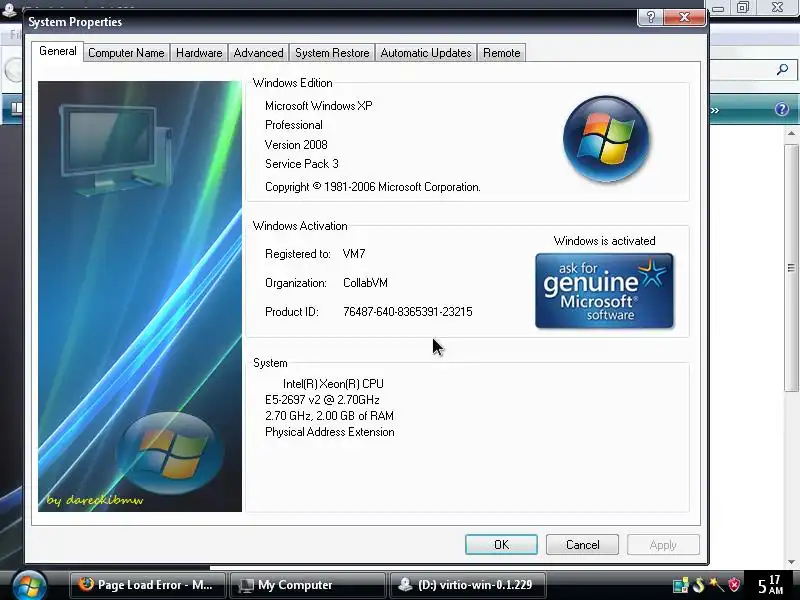Image resolution: width=800 pixels, height=600 pixels.
Task: Click the System Properties help question mark
Action: pos(651,17)
